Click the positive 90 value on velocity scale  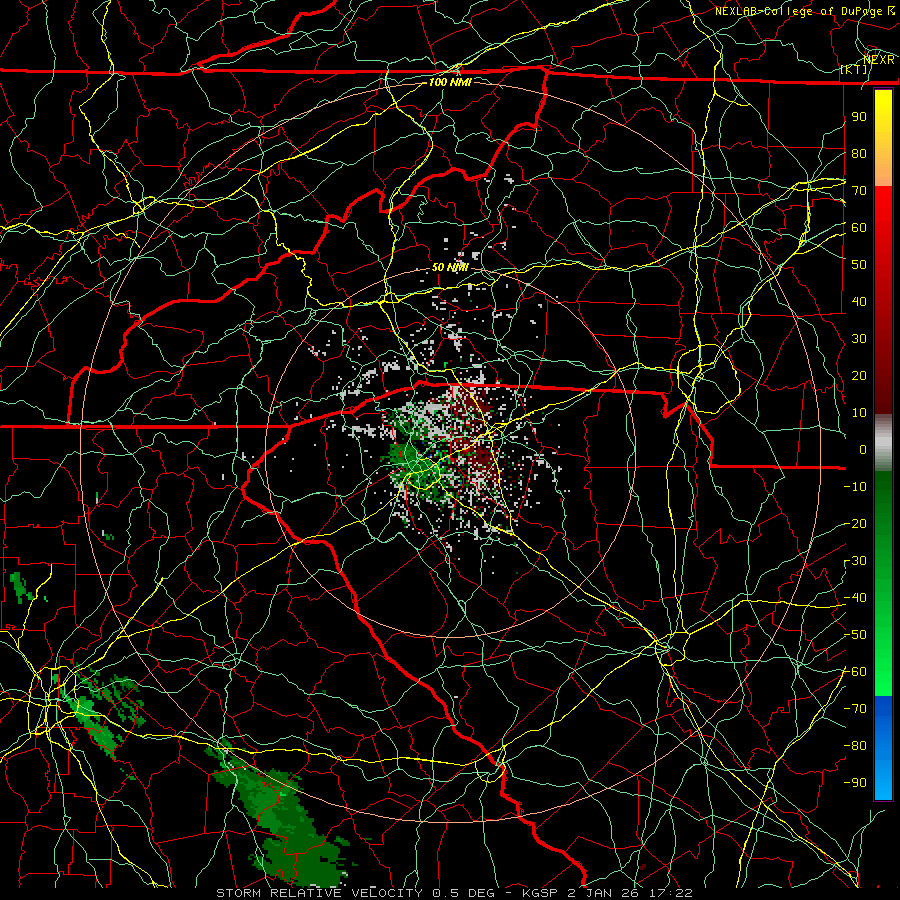[859, 117]
